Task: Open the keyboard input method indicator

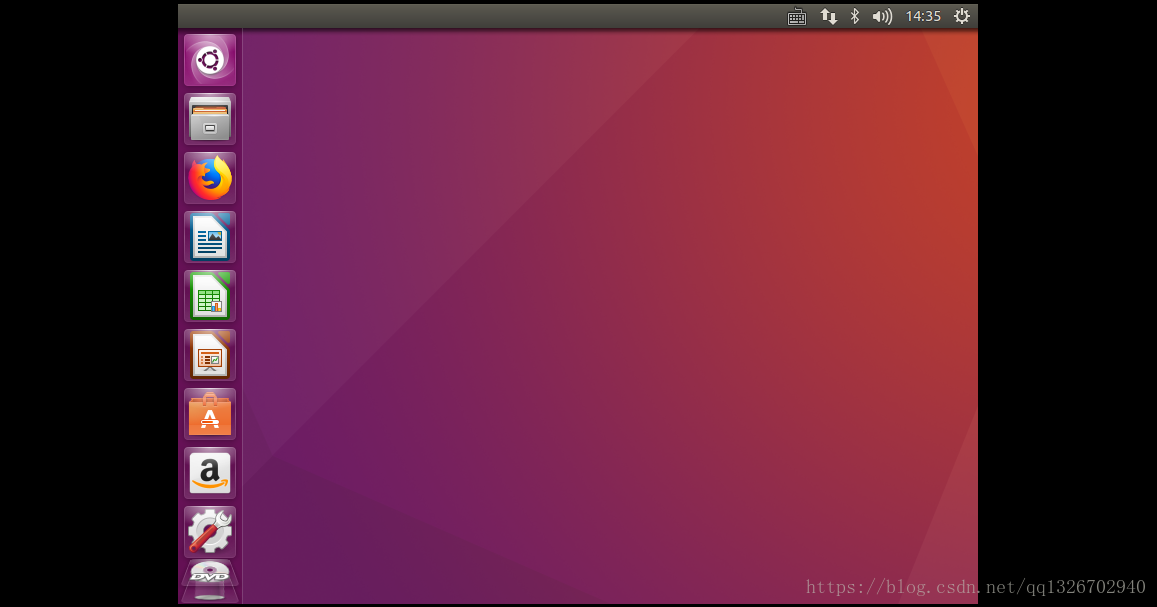Action: point(797,16)
